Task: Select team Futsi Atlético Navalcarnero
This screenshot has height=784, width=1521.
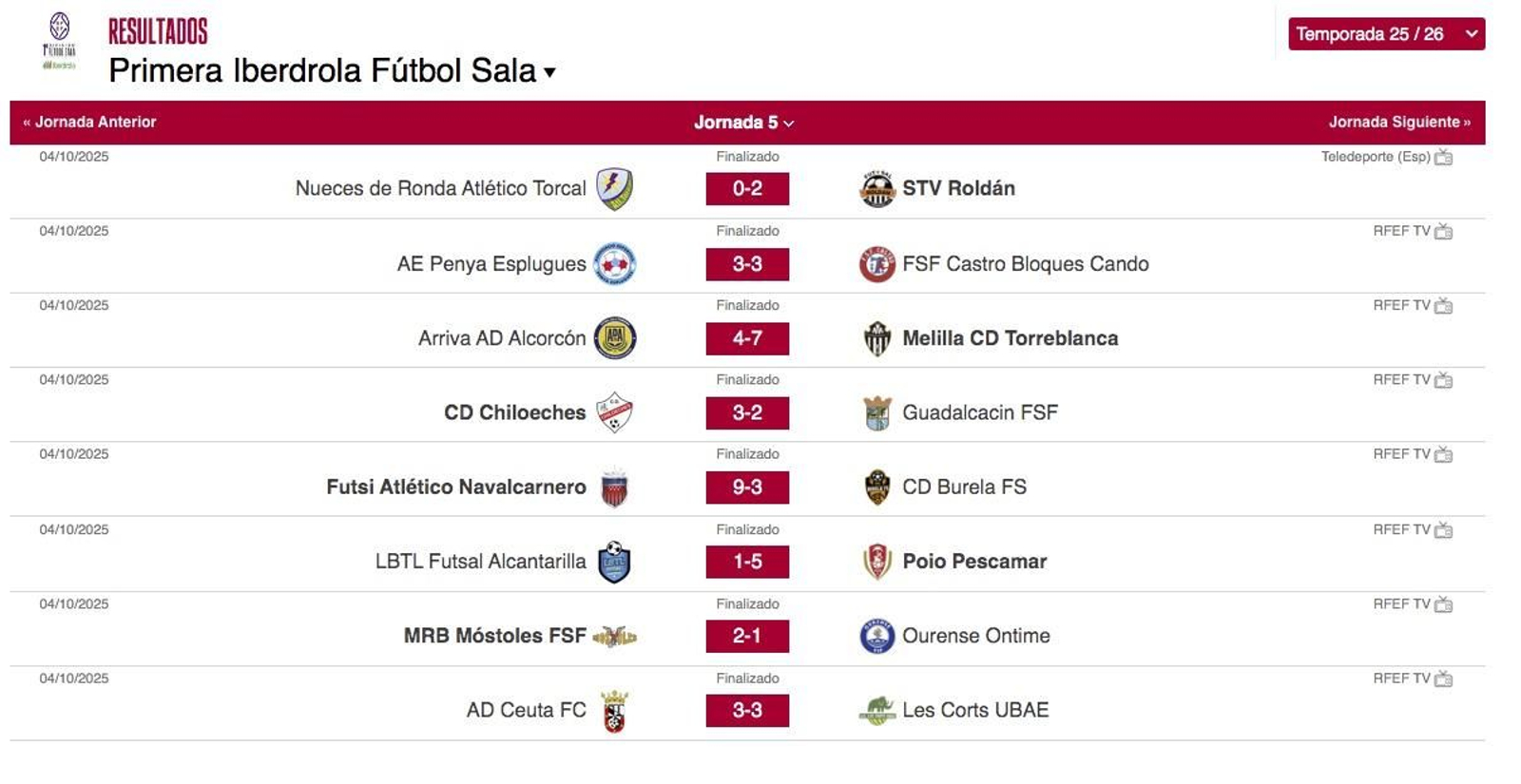Action: coord(456,487)
